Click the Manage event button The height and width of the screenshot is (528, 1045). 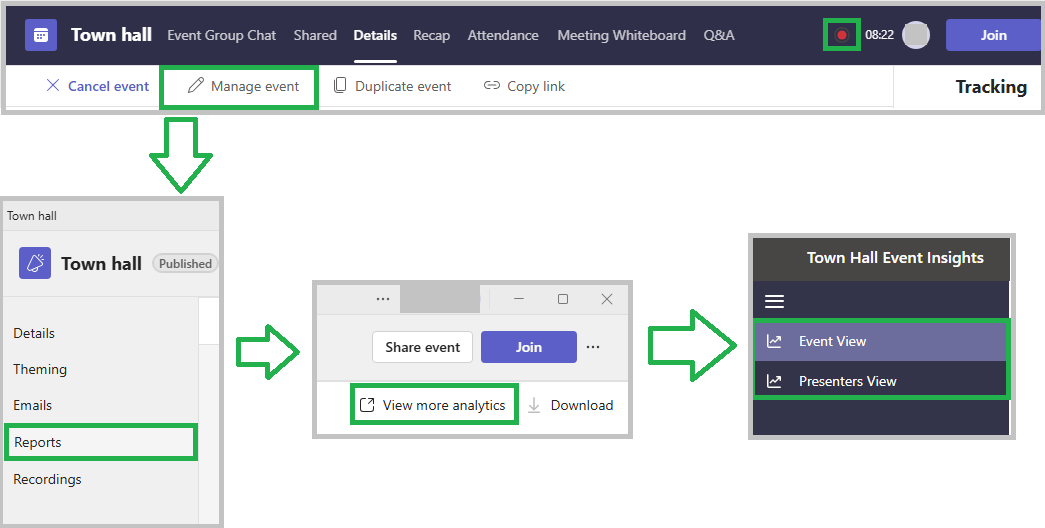[x=243, y=86]
